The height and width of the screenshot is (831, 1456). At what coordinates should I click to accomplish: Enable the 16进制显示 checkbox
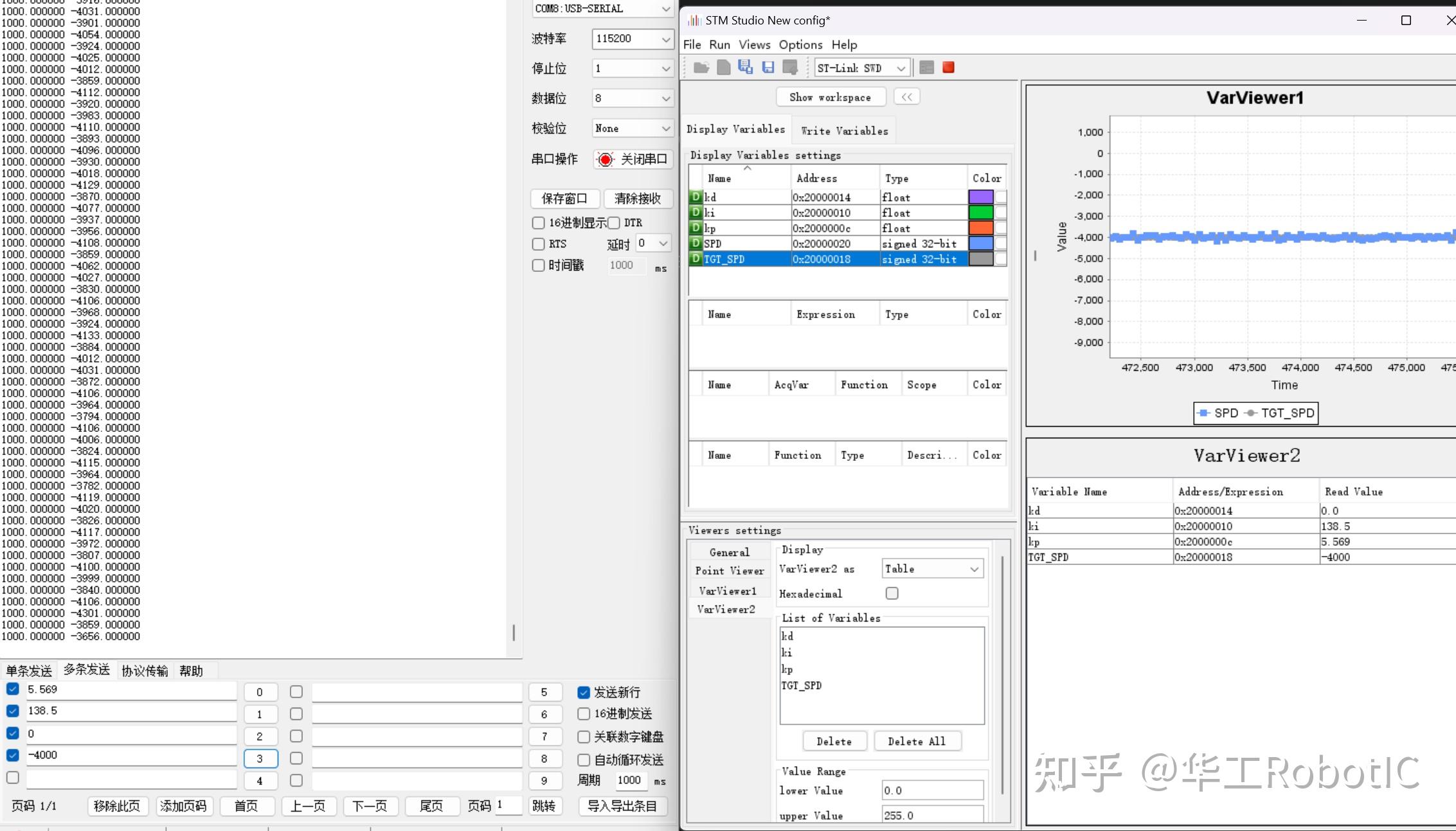[538, 222]
